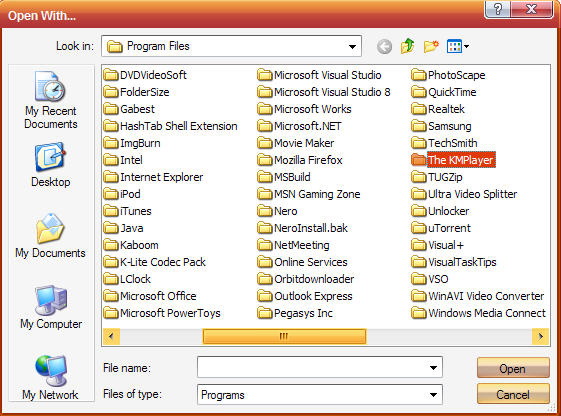The width and height of the screenshot is (561, 416).
Task: Click the MSN Gaming Zone folder name
Action: (x=317, y=194)
